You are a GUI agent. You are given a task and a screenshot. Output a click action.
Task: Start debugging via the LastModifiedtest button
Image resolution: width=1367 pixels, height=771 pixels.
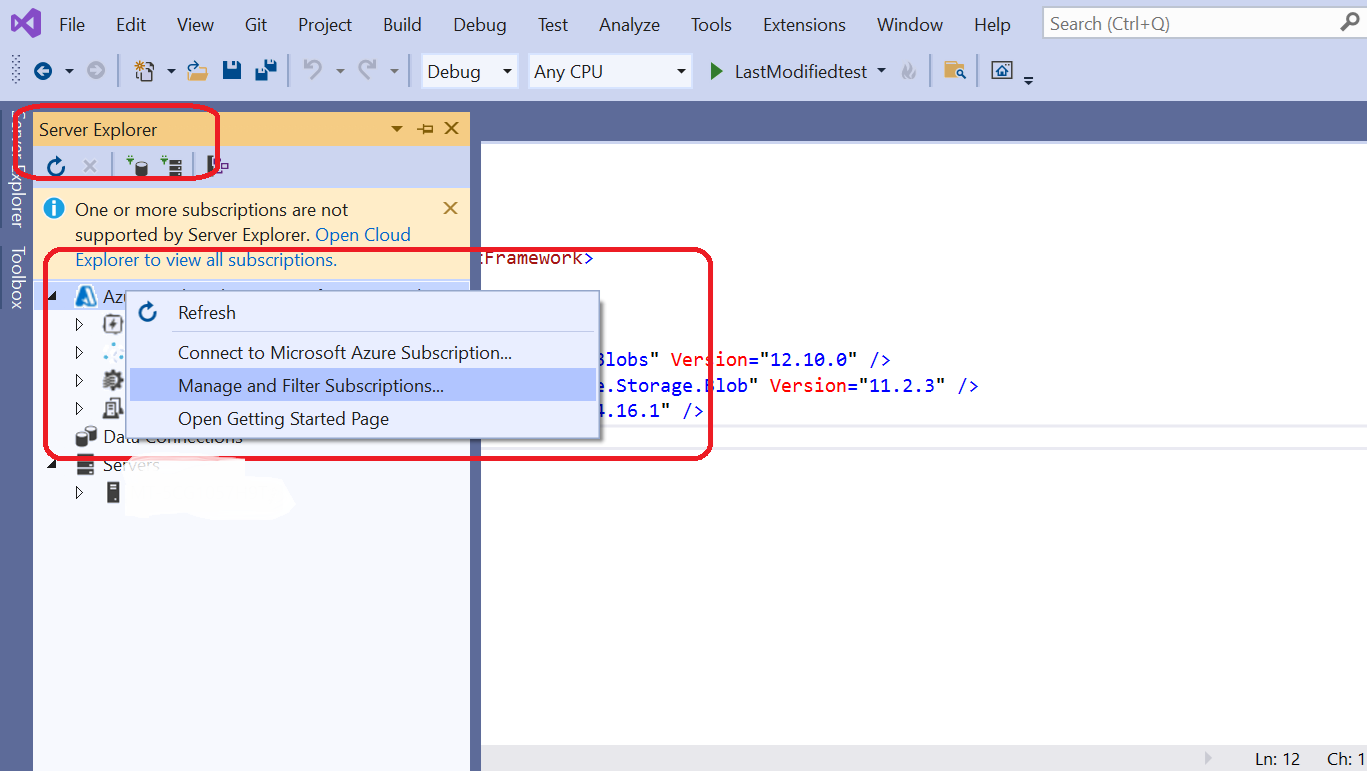coord(789,71)
